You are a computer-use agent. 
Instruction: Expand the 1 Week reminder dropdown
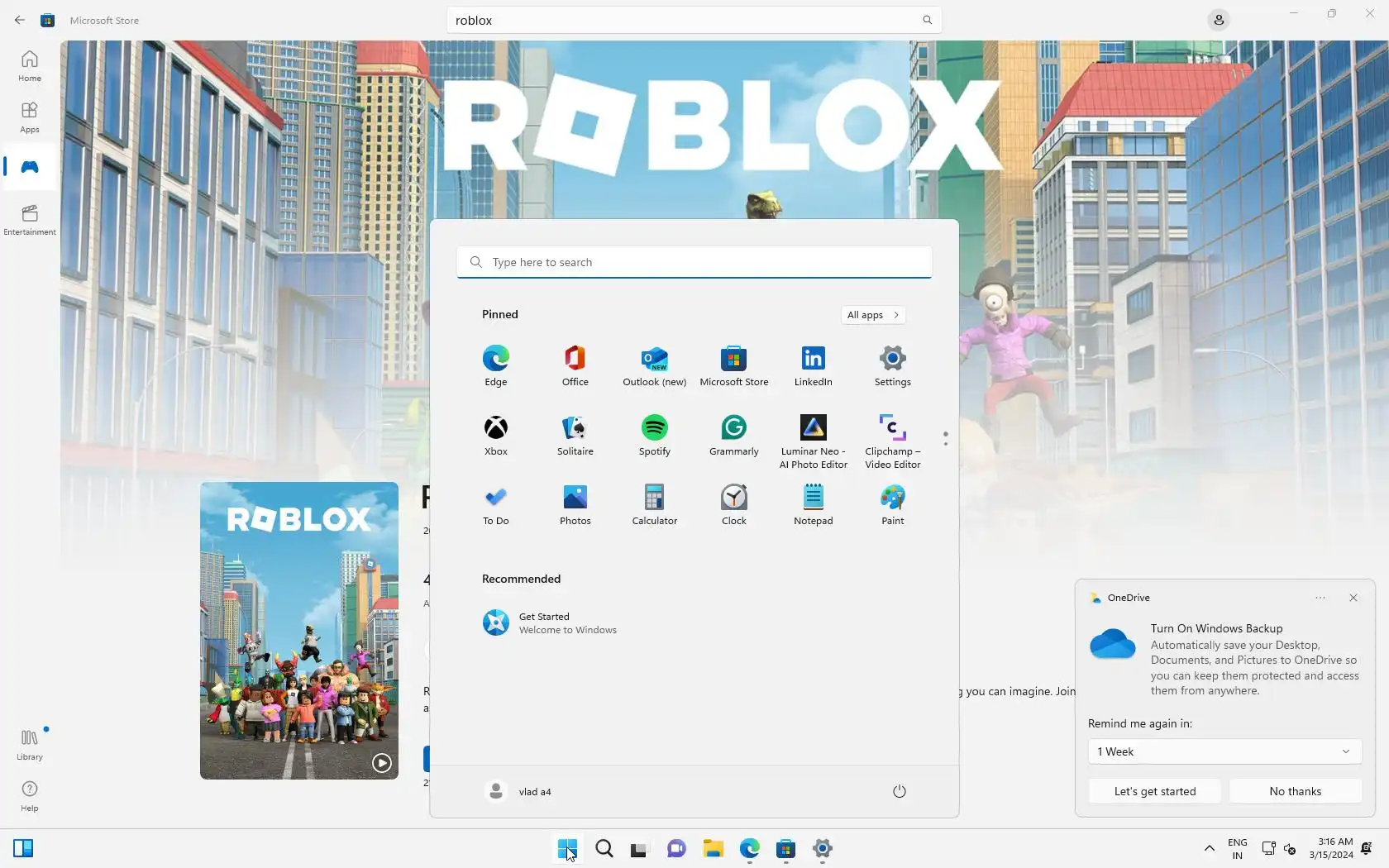tap(1224, 751)
